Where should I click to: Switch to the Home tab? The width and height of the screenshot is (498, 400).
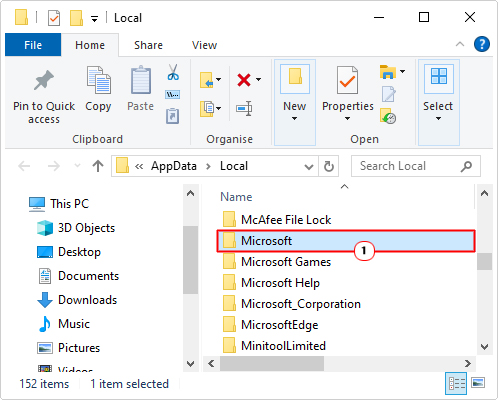90,45
